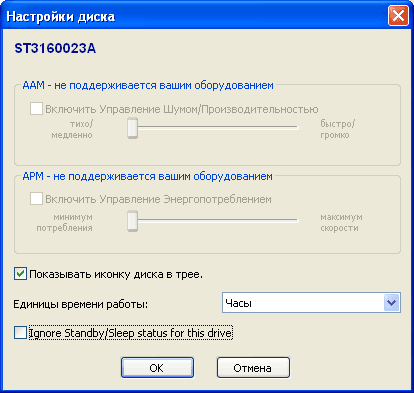
Task: Click the APM - не поддерживается group title
Action: (147, 176)
